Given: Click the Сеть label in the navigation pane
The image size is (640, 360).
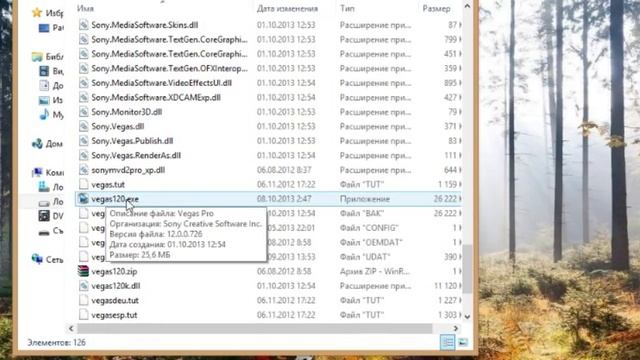Looking at the screenshot, I should point(54,260).
